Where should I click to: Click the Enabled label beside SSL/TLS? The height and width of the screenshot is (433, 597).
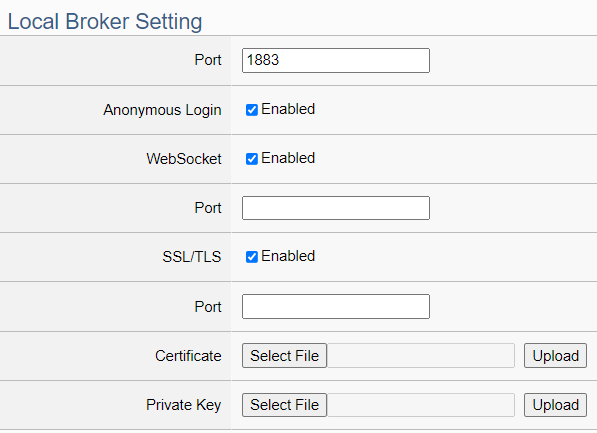[x=288, y=256]
